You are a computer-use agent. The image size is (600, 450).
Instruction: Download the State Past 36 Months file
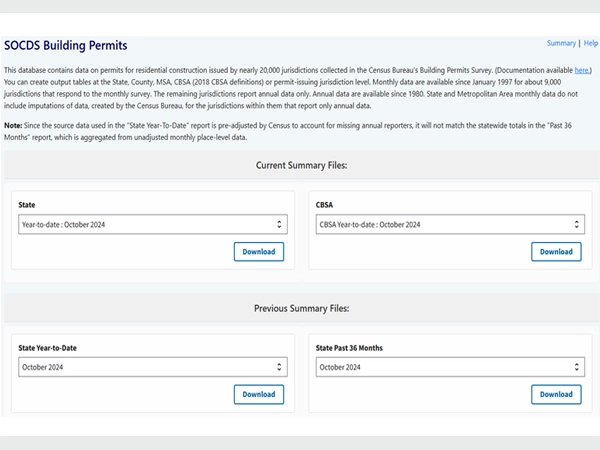click(556, 395)
